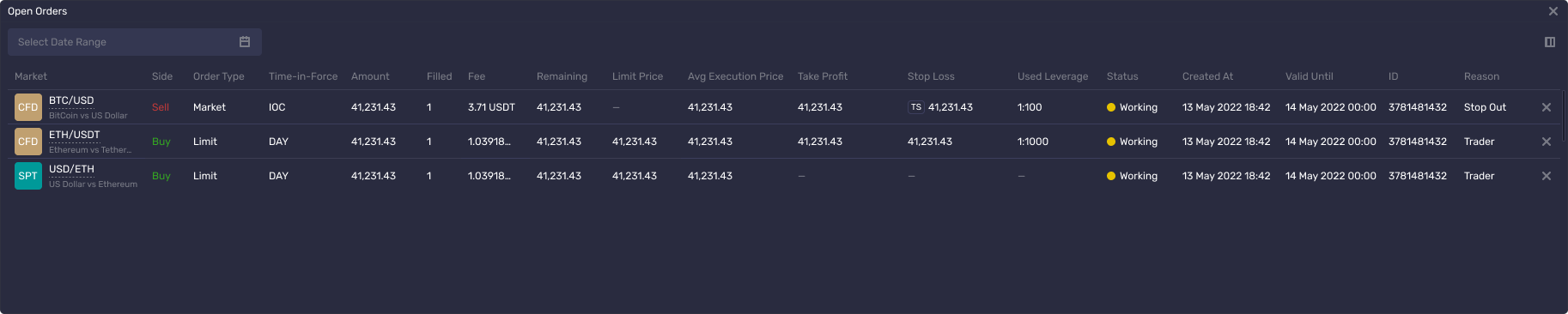The height and width of the screenshot is (314, 1568).
Task: Click the CFD badge for ETH/USDT
Action: click(28, 142)
